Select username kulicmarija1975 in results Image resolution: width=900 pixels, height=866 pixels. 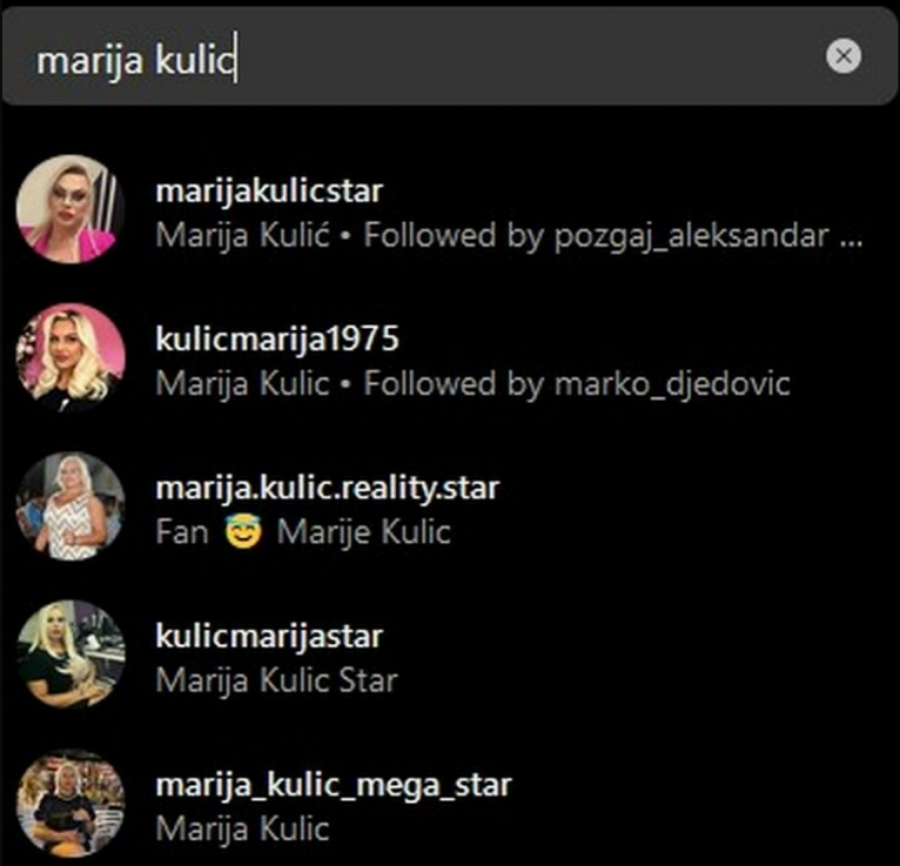277,339
